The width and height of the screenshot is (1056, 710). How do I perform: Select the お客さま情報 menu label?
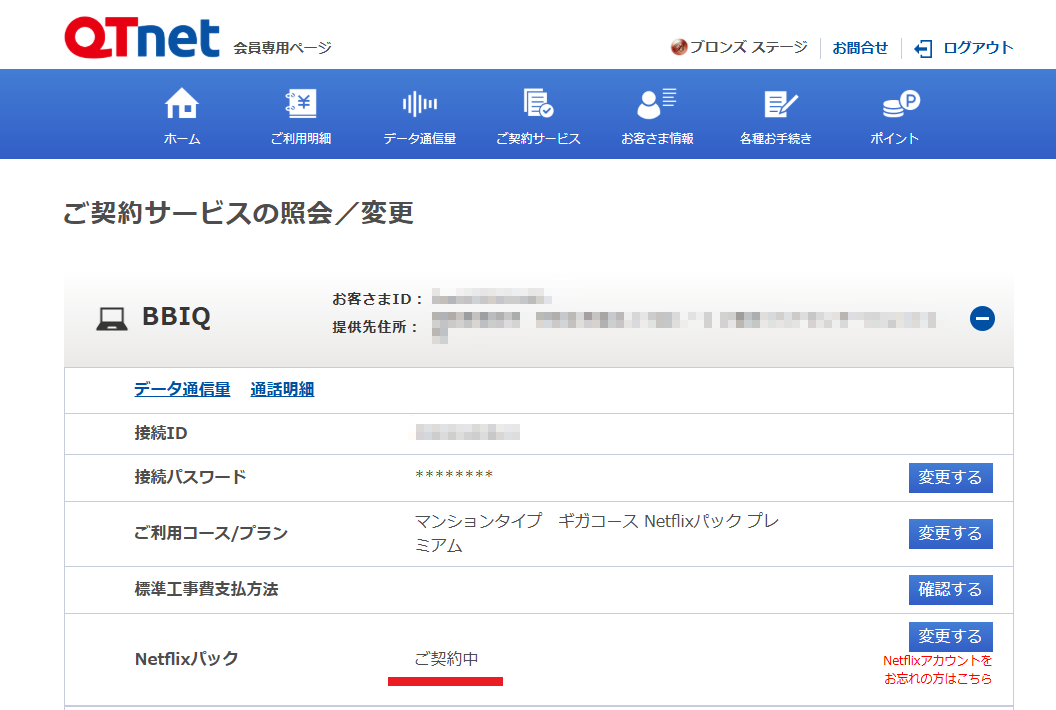pos(657,139)
